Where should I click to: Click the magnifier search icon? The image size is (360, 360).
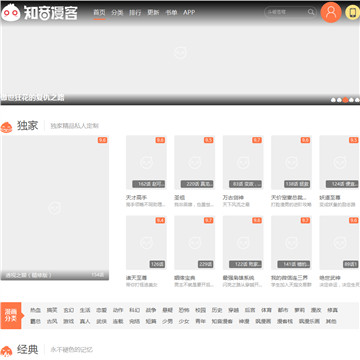tap(311, 12)
